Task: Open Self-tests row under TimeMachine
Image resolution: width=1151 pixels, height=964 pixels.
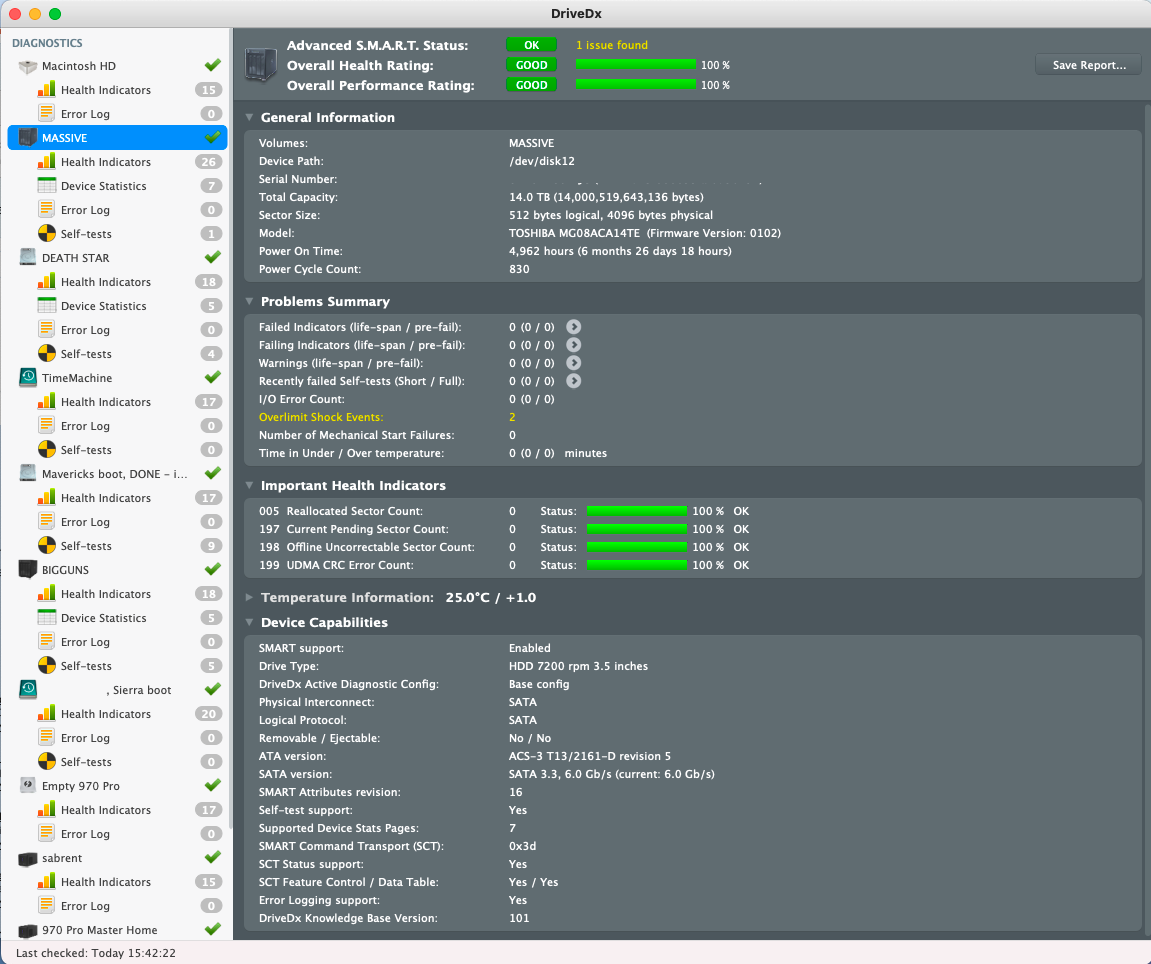Action: 117,449
